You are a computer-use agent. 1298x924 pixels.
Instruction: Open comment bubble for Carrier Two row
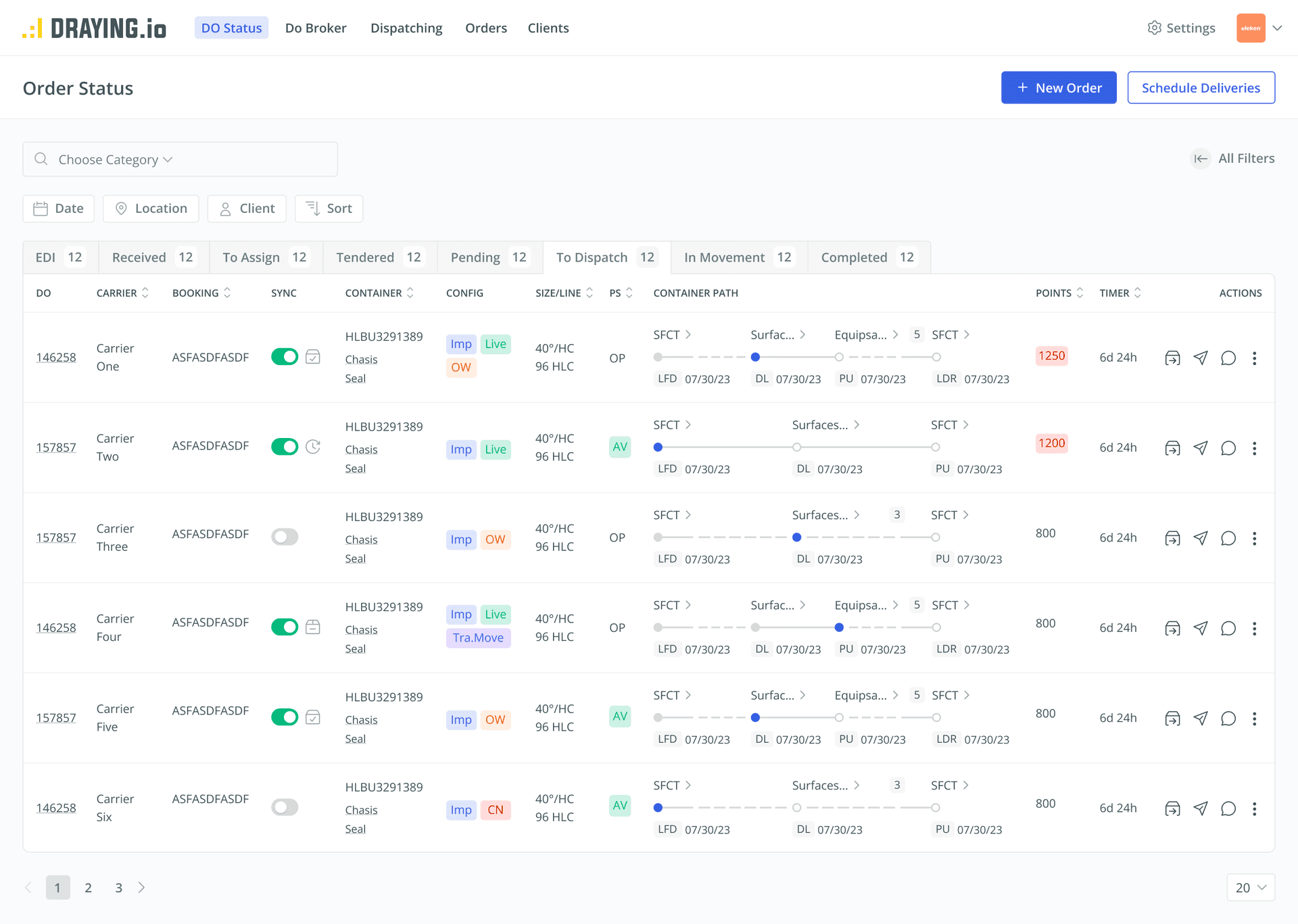(1228, 448)
